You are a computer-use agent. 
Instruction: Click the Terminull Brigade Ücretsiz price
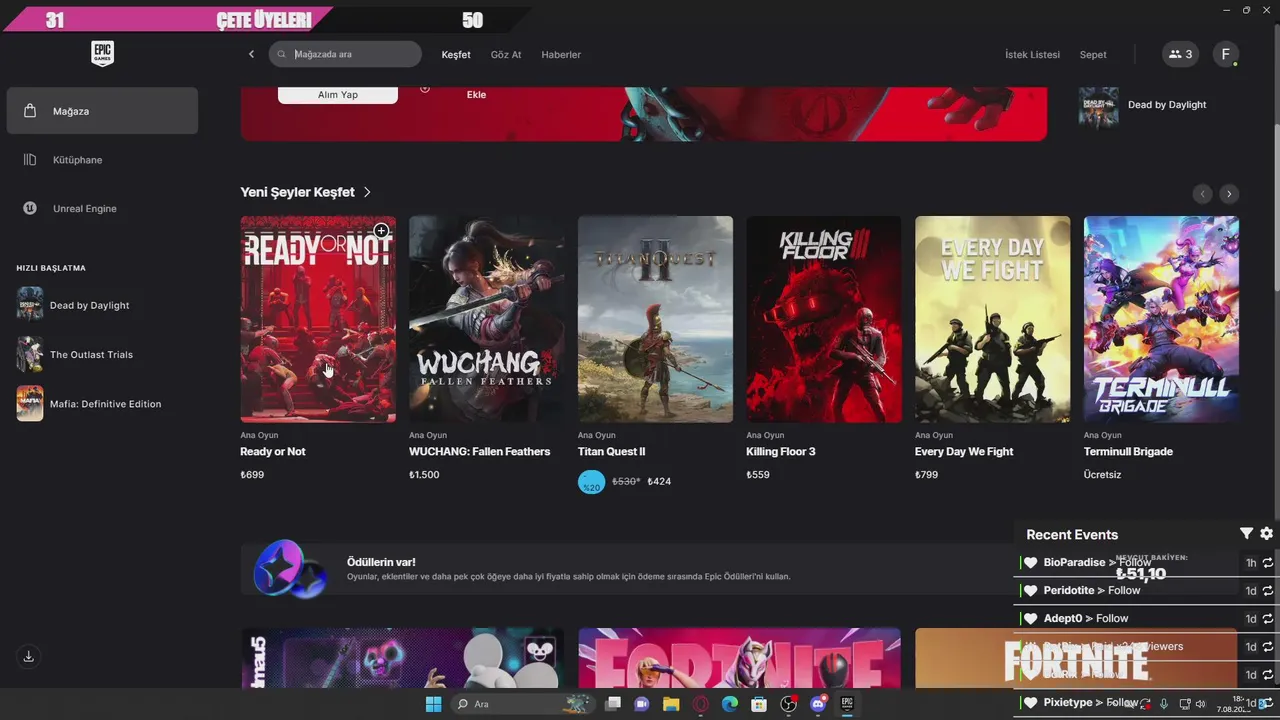click(1102, 475)
